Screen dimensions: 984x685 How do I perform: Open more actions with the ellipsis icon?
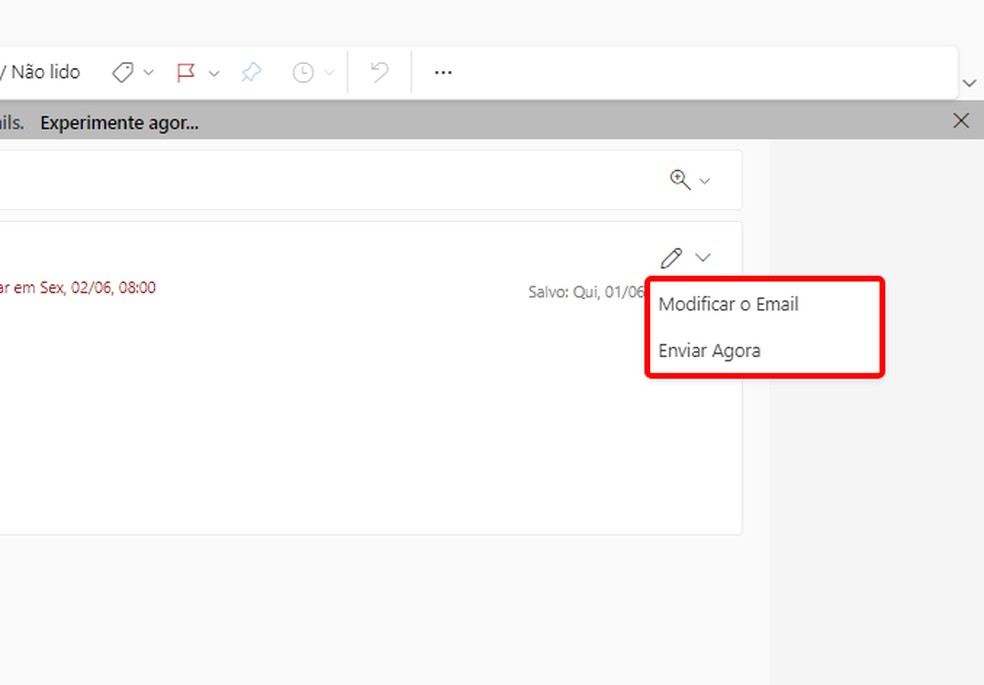(x=442, y=71)
